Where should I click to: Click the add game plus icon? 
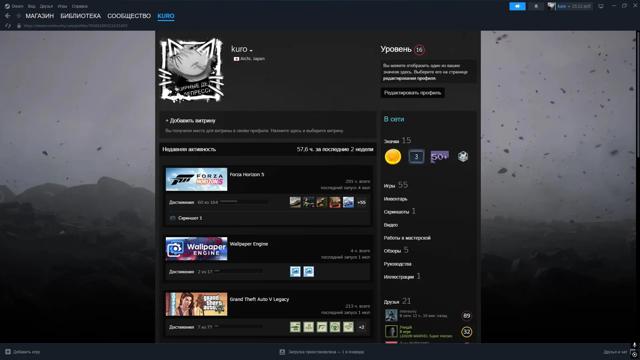(8, 351)
